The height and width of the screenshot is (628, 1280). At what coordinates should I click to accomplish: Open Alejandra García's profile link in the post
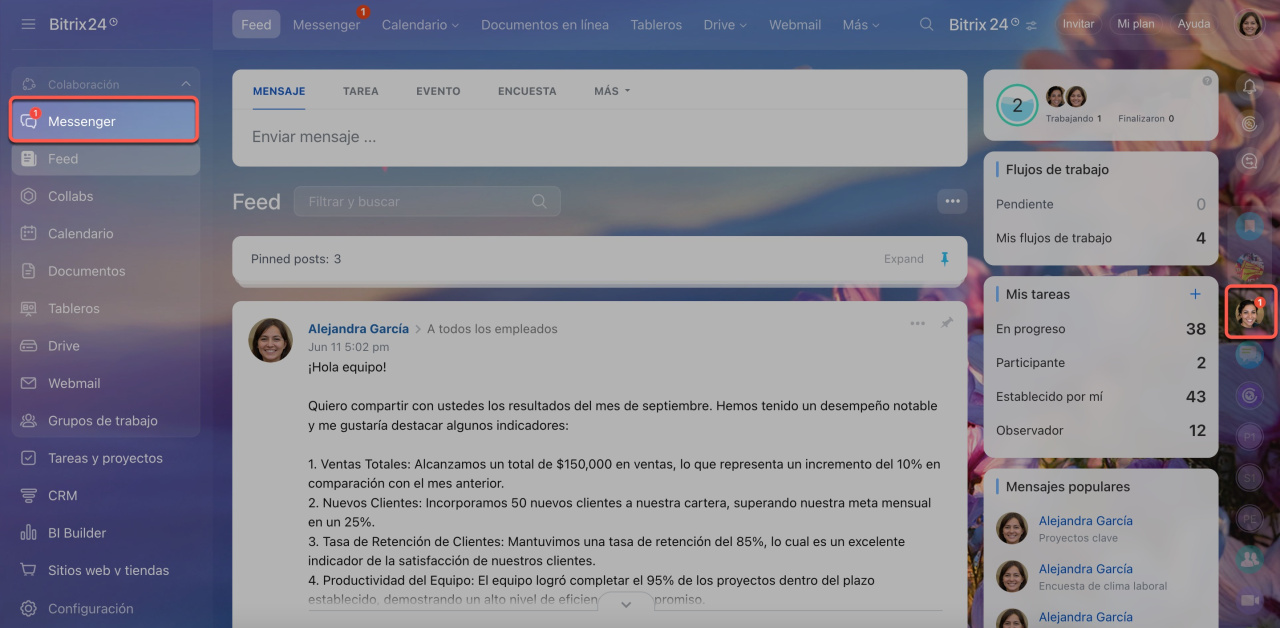pyautogui.click(x=358, y=329)
